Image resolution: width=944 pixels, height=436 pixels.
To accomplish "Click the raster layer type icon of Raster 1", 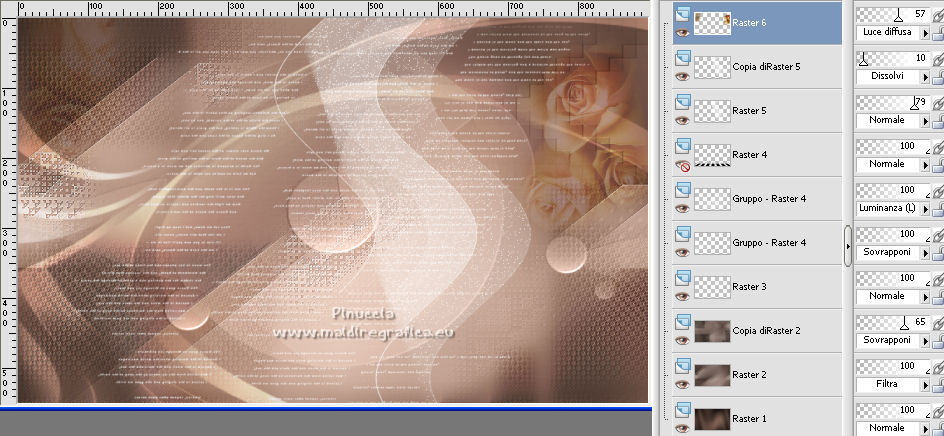I will tap(682, 410).
